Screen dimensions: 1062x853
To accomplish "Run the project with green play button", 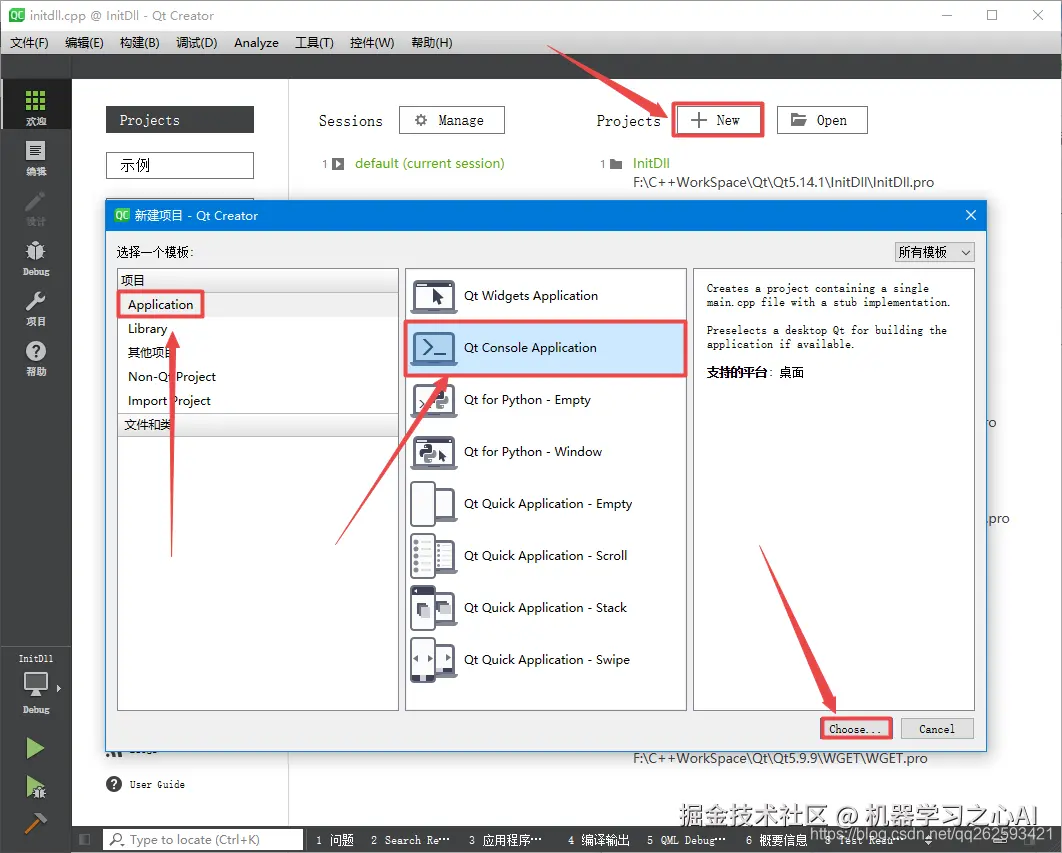I will tap(35, 749).
